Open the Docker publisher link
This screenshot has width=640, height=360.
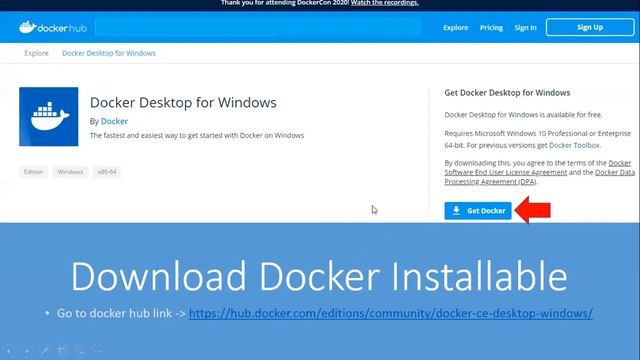click(x=114, y=121)
